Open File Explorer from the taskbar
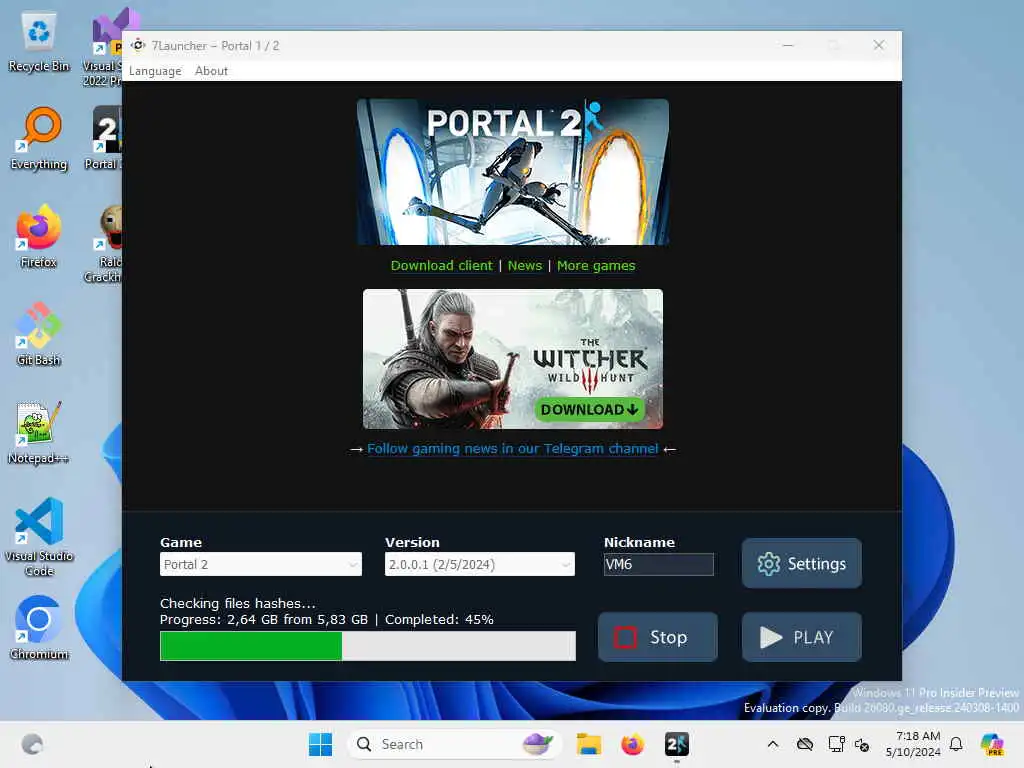Image resolution: width=1024 pixels, height=768 pixels. pyautogui.click(x=588, y=744)
